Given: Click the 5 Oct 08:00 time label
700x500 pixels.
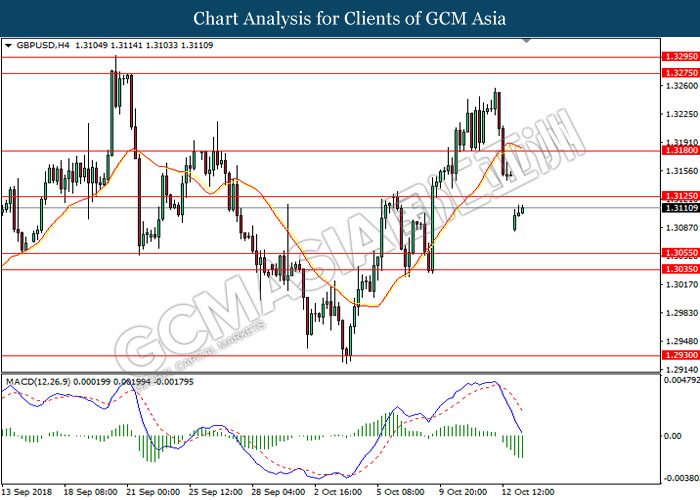Looking at the screenshot, I should [401, 492].
